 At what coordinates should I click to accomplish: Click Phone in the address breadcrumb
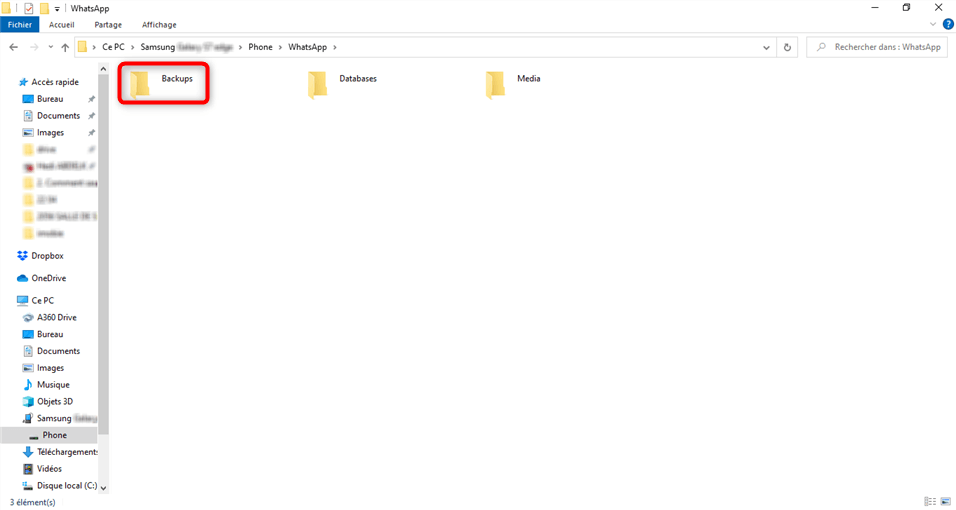[260, 47]
